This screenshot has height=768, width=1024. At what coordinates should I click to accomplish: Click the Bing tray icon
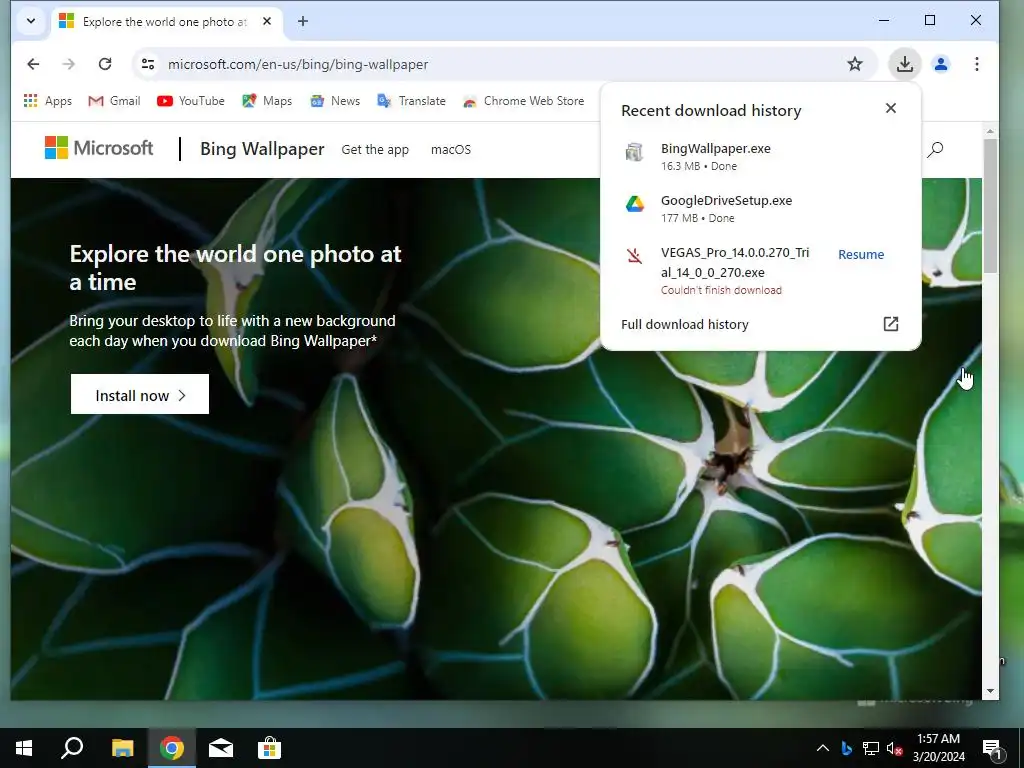click(847, 748)
